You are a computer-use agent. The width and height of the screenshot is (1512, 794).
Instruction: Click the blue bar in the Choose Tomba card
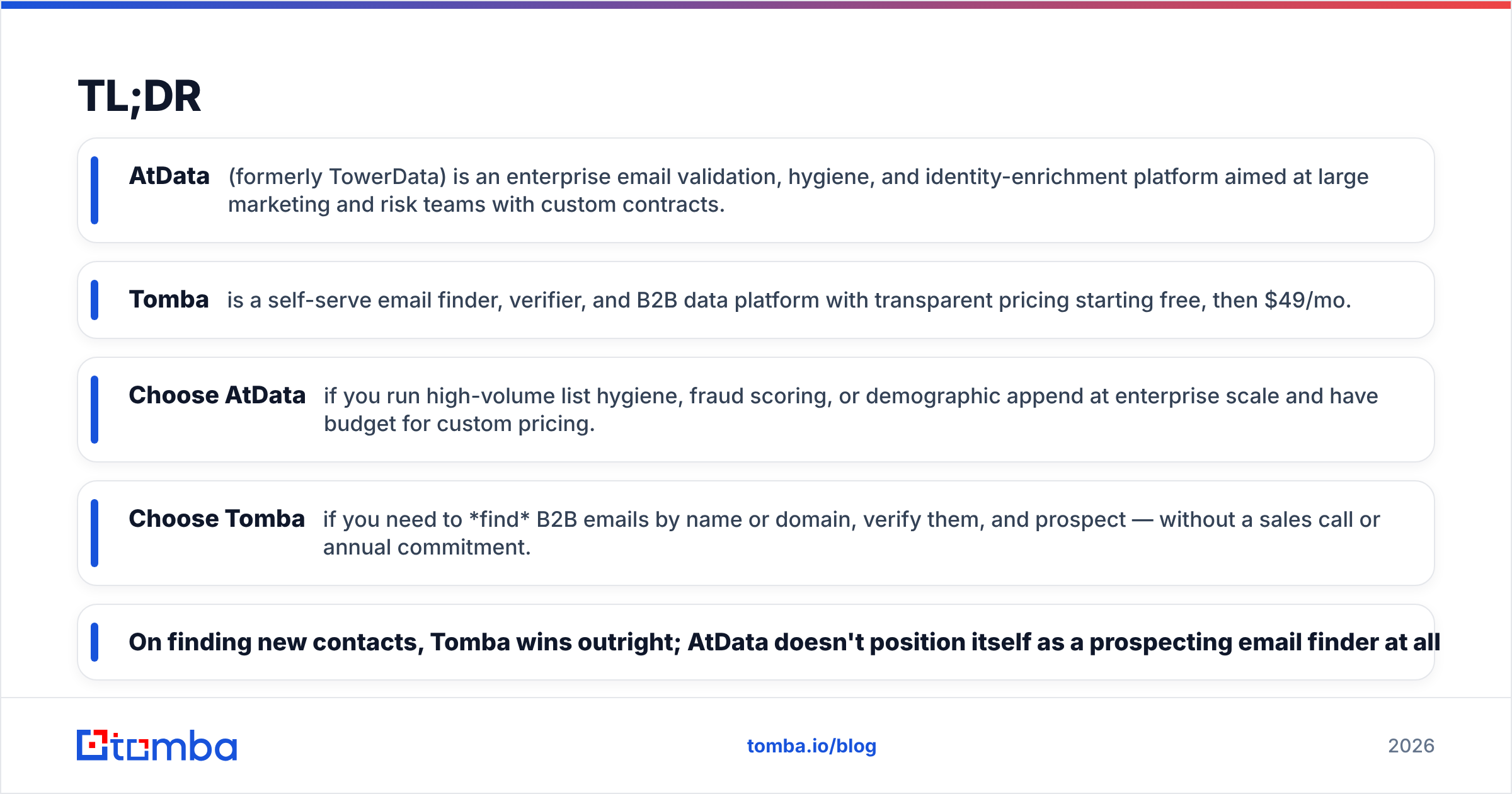click(x=94, y=533)
